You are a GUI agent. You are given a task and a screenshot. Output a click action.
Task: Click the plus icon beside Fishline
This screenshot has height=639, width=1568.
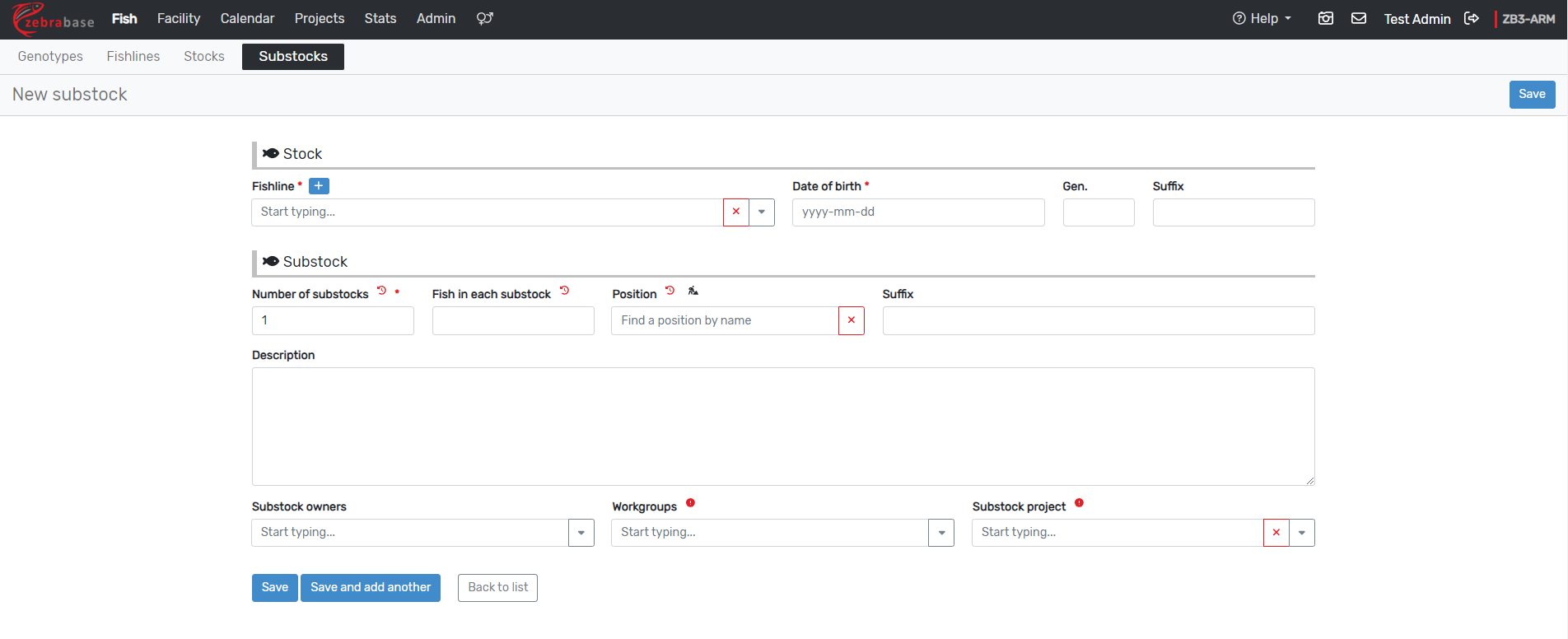pos(319,186)
